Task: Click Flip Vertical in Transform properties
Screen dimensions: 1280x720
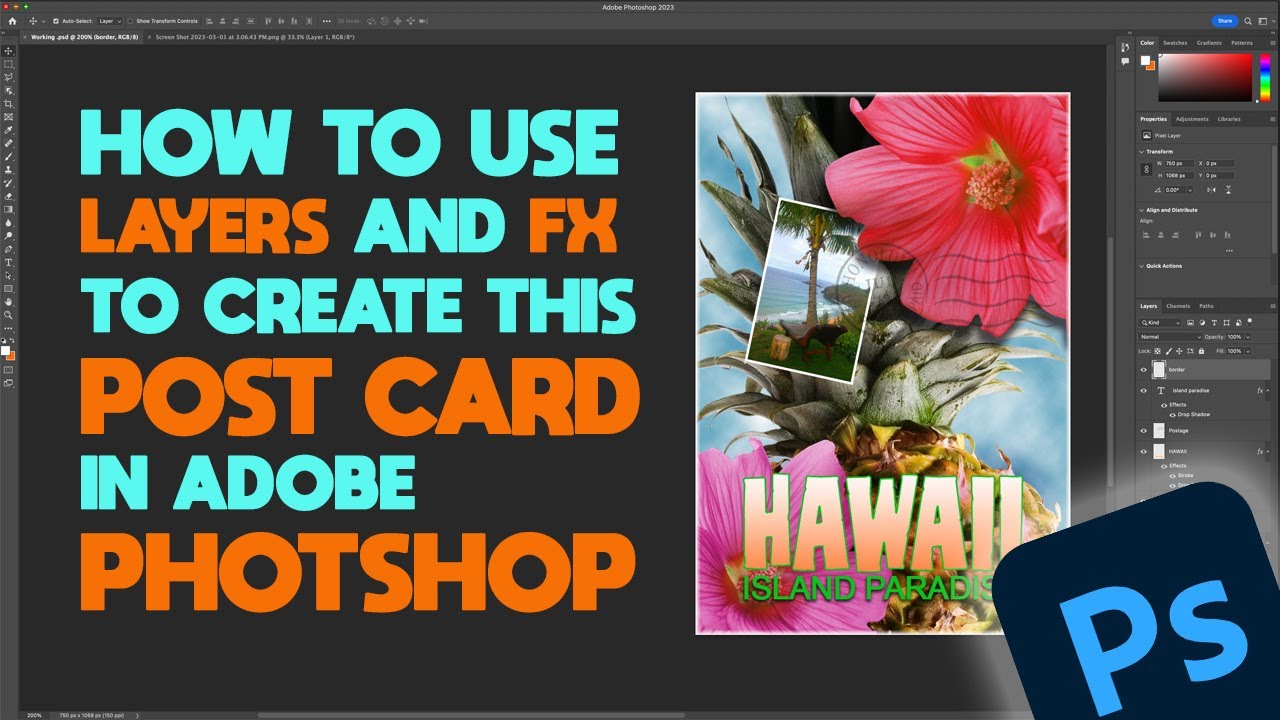Action: 1228,190
